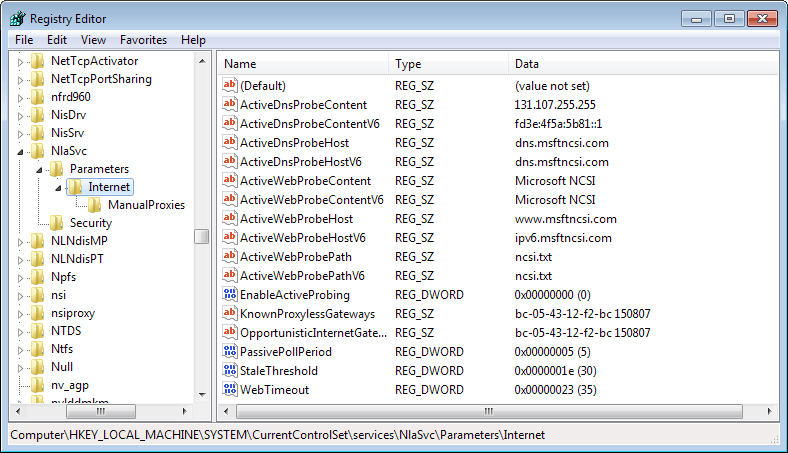Select the NisDrv key in the tree
This screenshot has width=788, height=453.
pos(68,115)
